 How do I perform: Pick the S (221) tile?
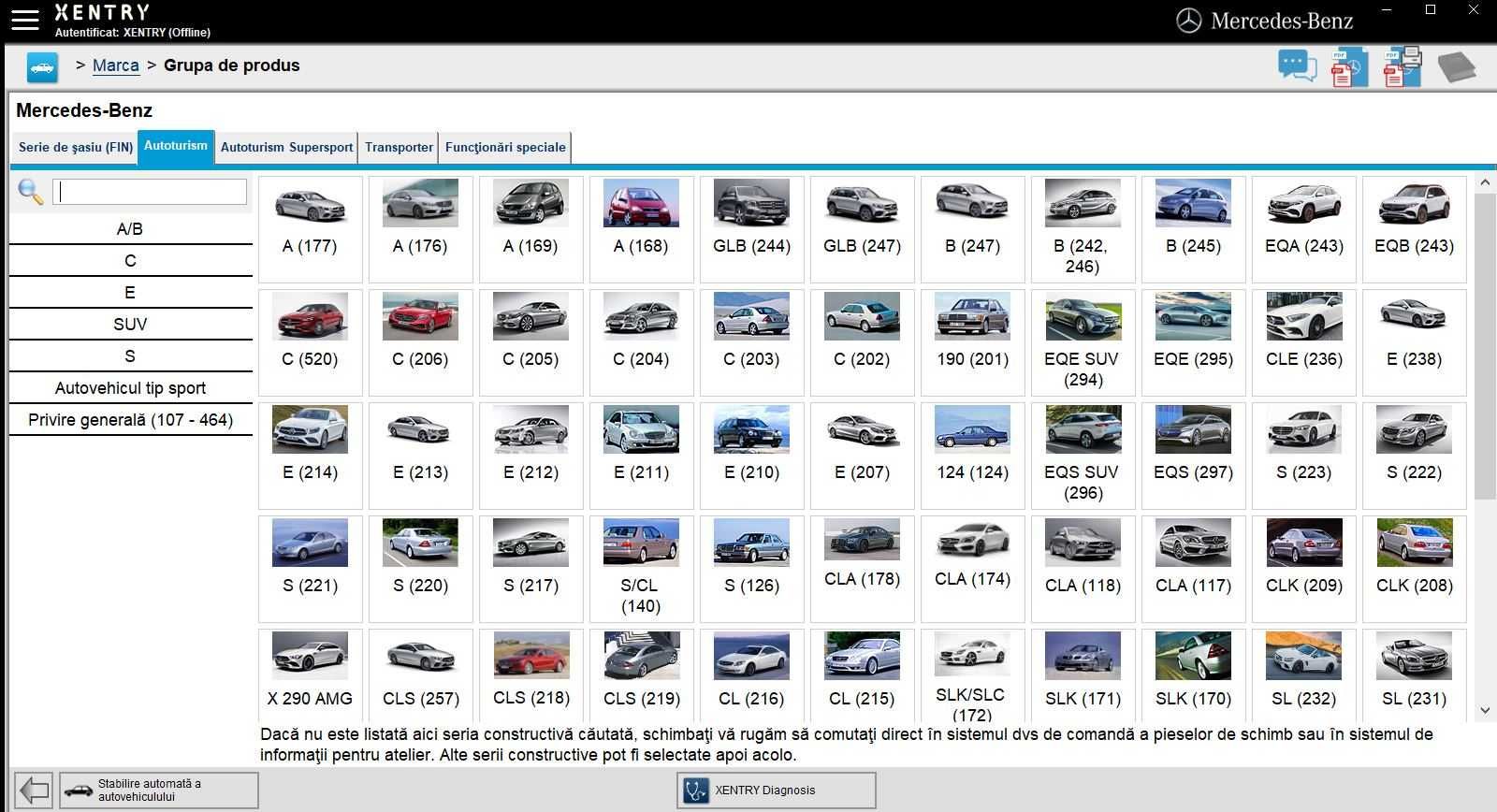point(311,569)
